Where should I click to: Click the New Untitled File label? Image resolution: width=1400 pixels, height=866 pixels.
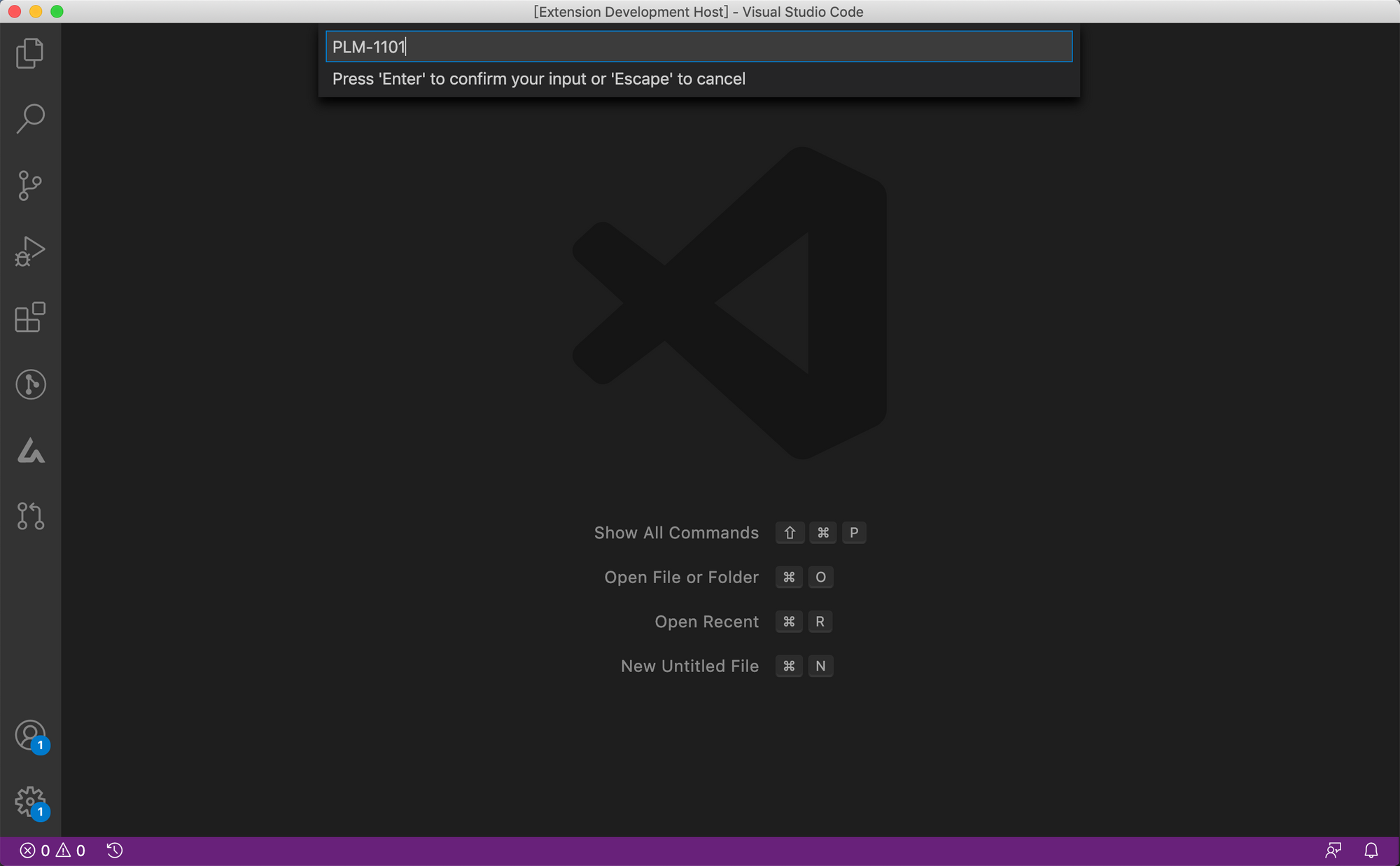[x=690, y=666]
